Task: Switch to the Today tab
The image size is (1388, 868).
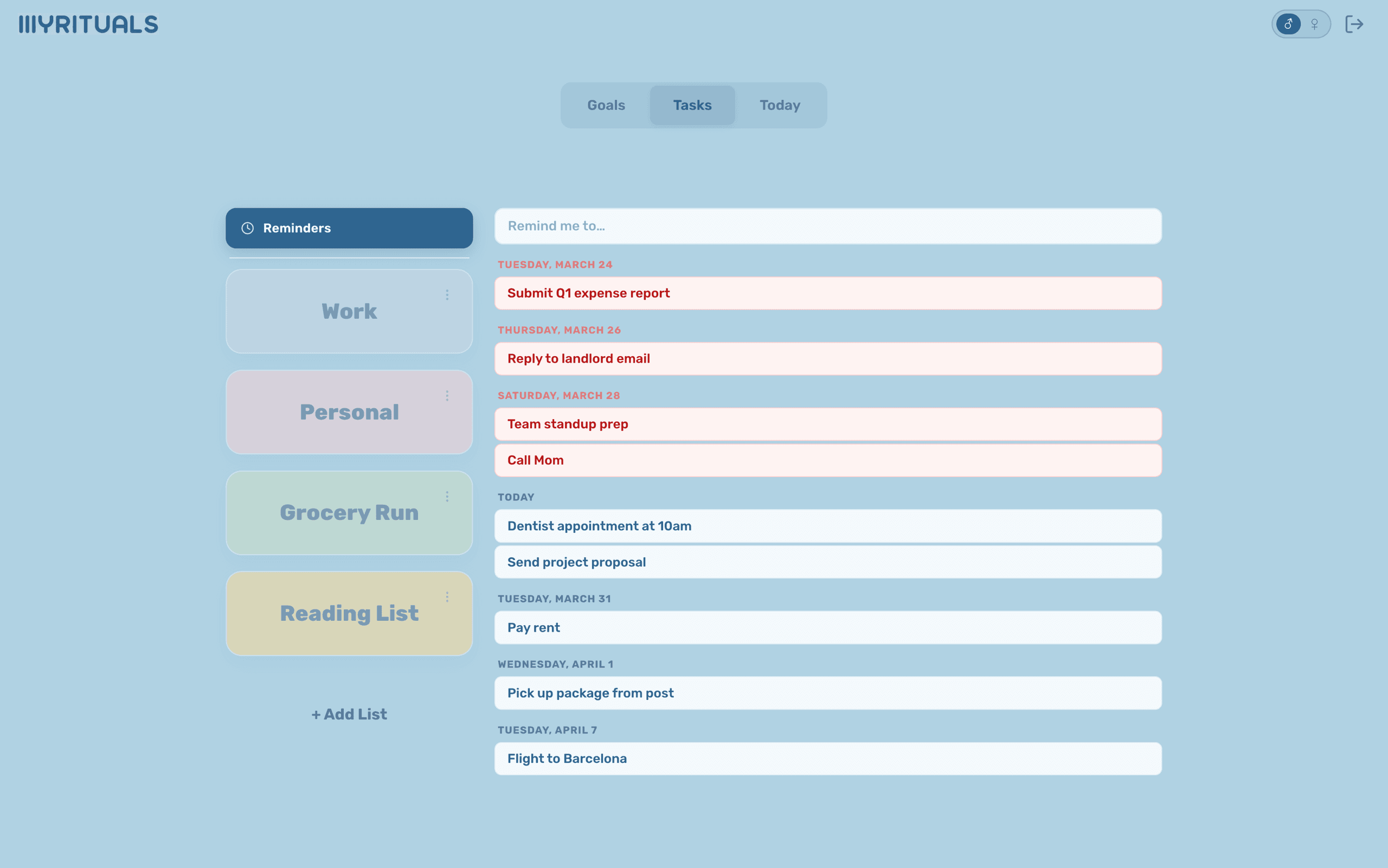Action: [x=779, y=105]
